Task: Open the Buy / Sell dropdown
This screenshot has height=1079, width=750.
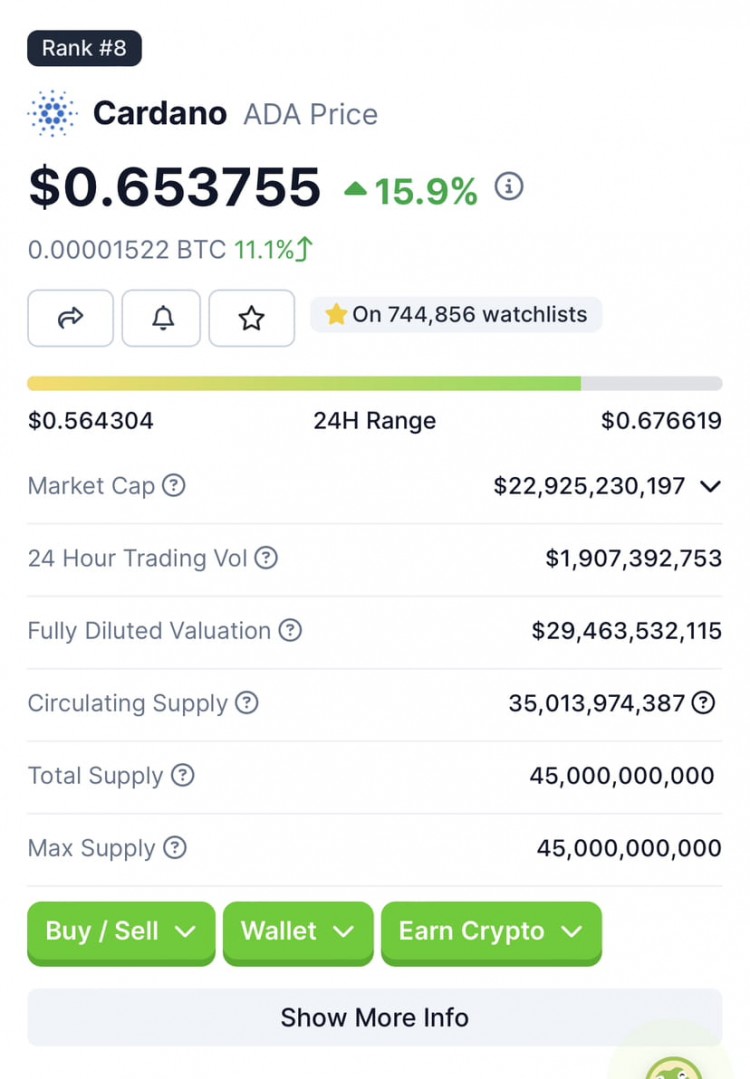Action: pos(121,931)
